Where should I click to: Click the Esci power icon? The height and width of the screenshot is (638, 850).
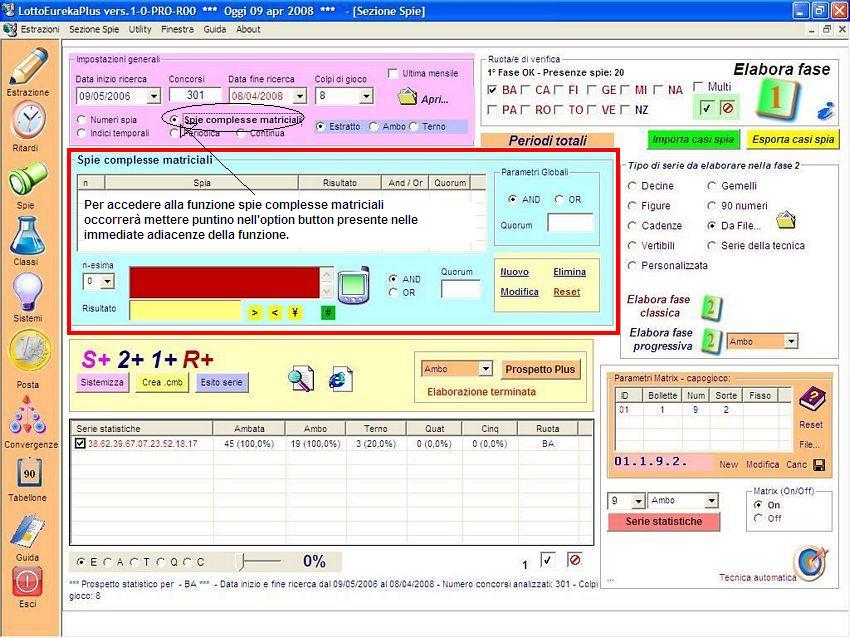[x=27, y=582]
